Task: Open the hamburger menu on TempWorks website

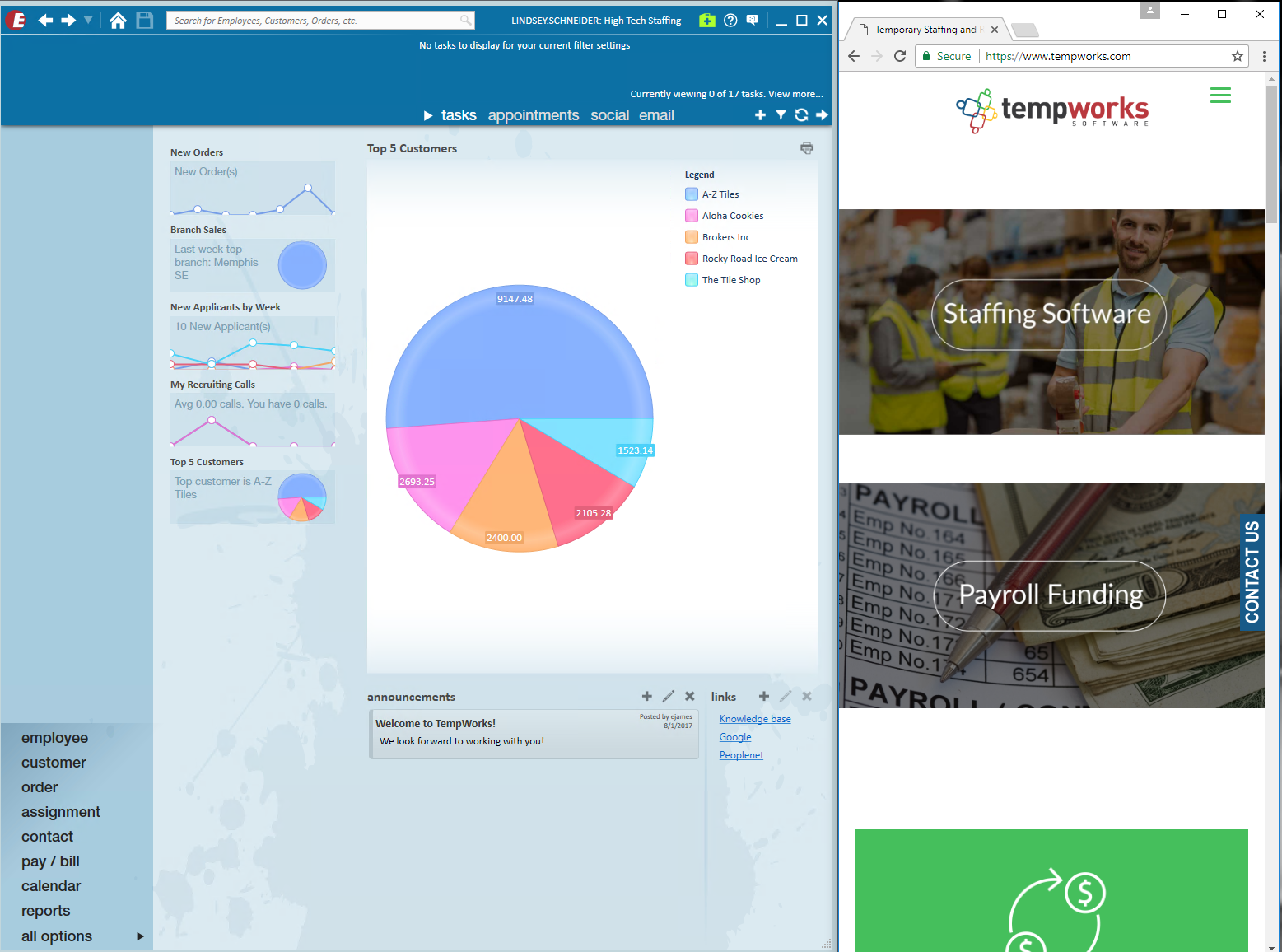Action: (x=1220, y=96)
